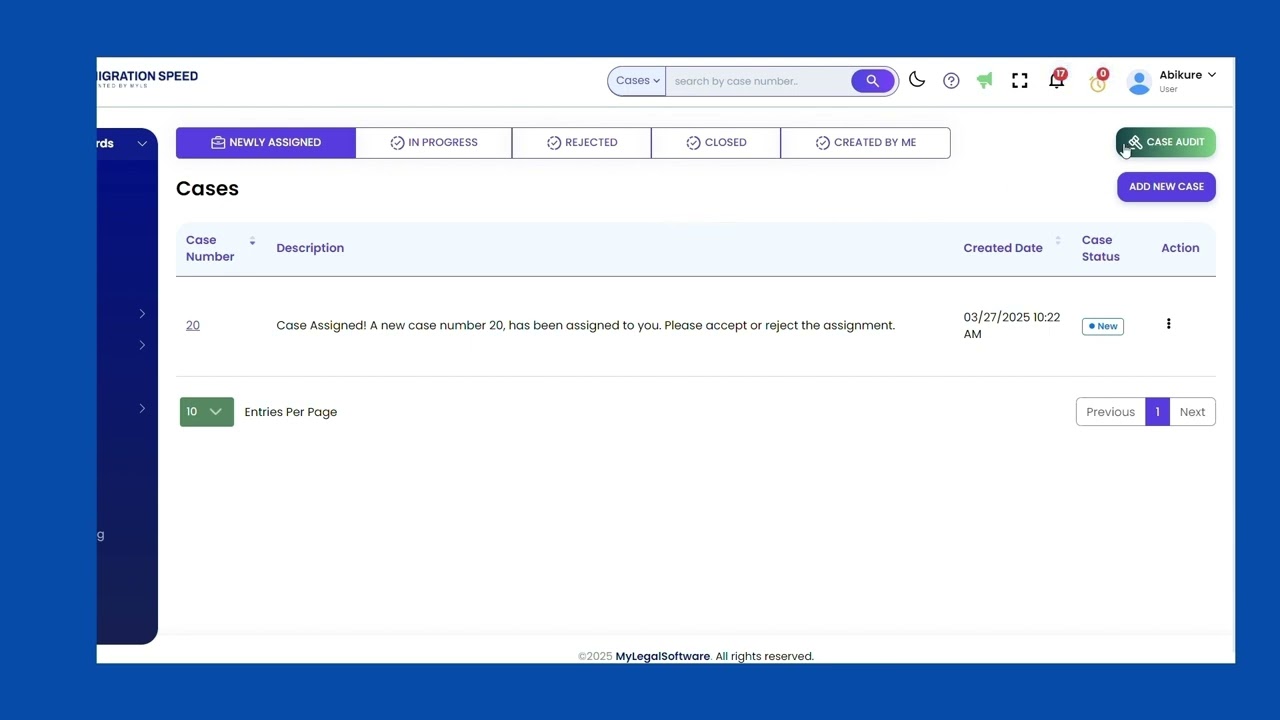This screenshot has width=1280, height=720.
Task: Expand the second sidebar arrow item
Action: click(x=142, y=345)
